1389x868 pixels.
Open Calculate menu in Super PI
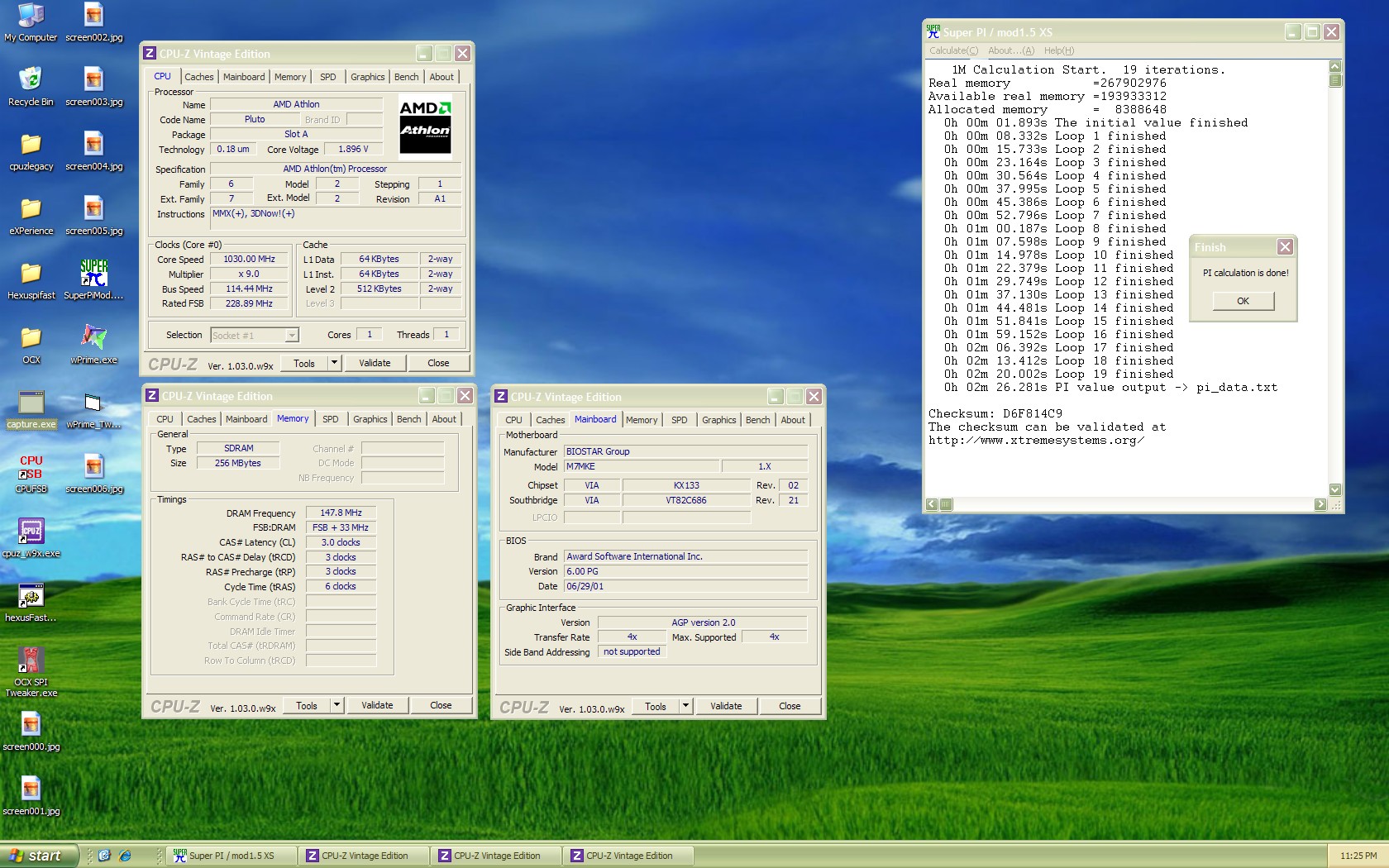pyautogui.click(x=953, y=50)
